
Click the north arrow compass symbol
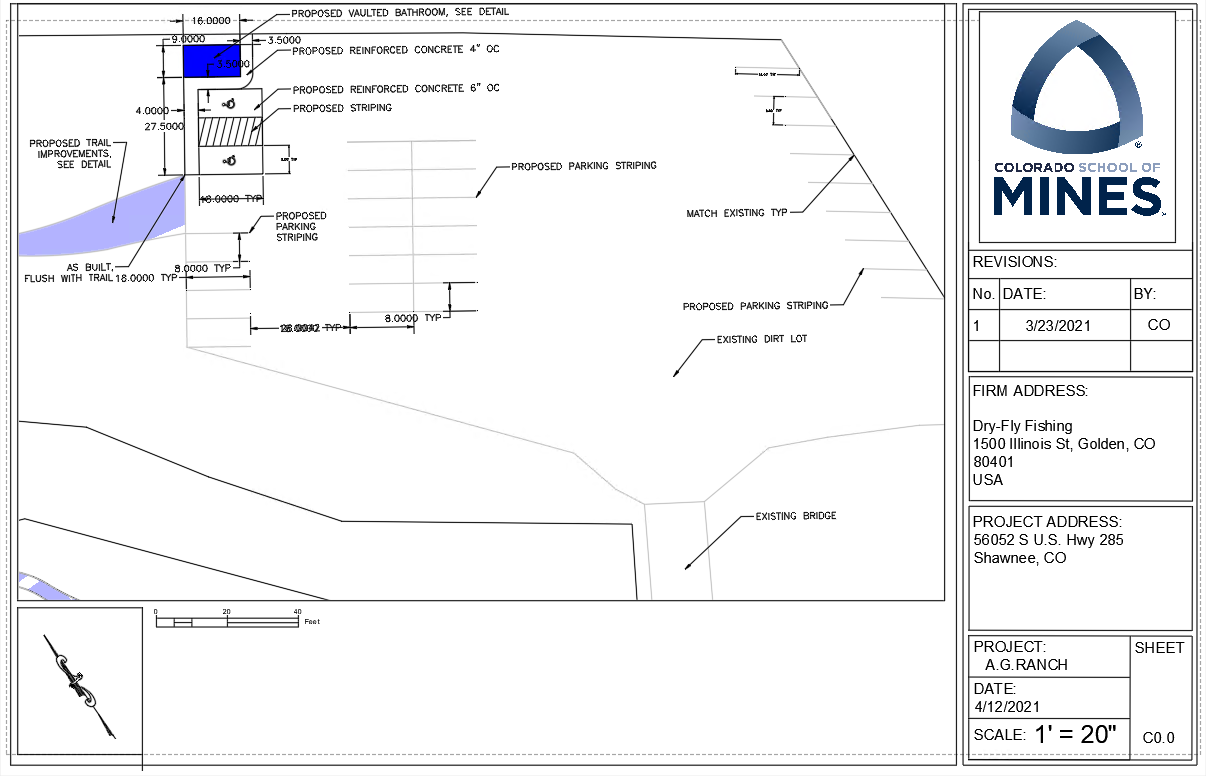tap(80, 685)
